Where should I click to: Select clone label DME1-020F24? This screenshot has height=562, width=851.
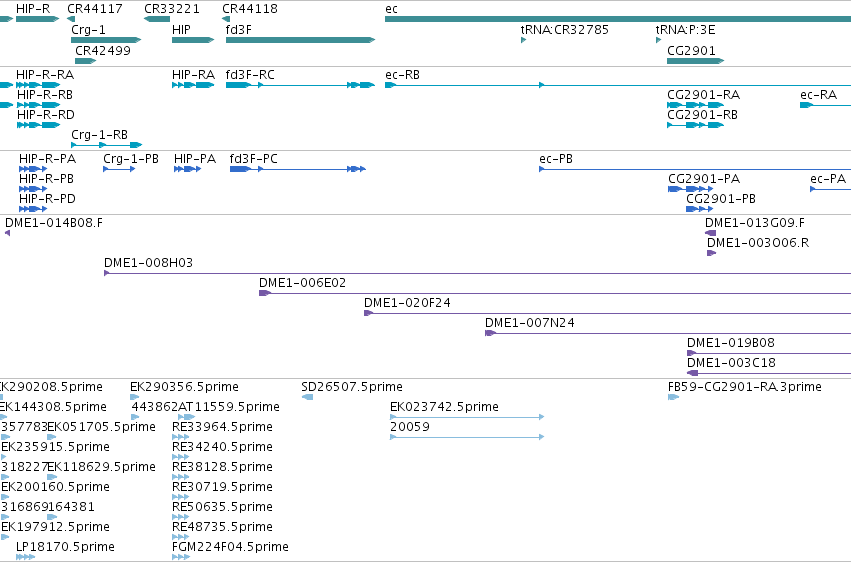click(x=407, y=303)
